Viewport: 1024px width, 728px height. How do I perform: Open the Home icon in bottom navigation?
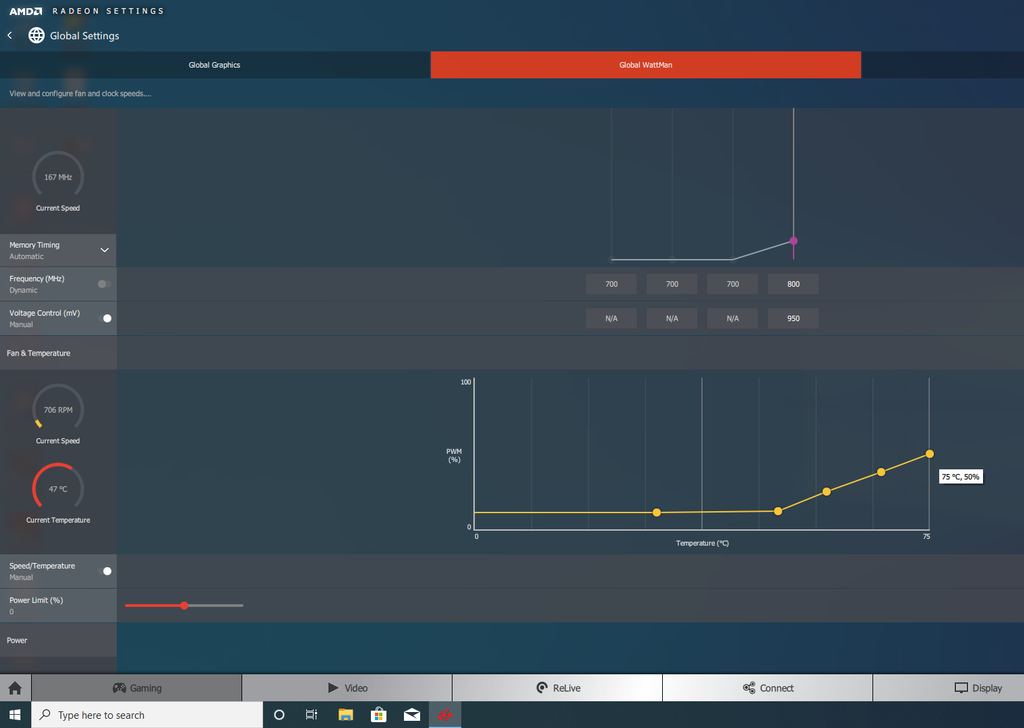pos(15,688)
